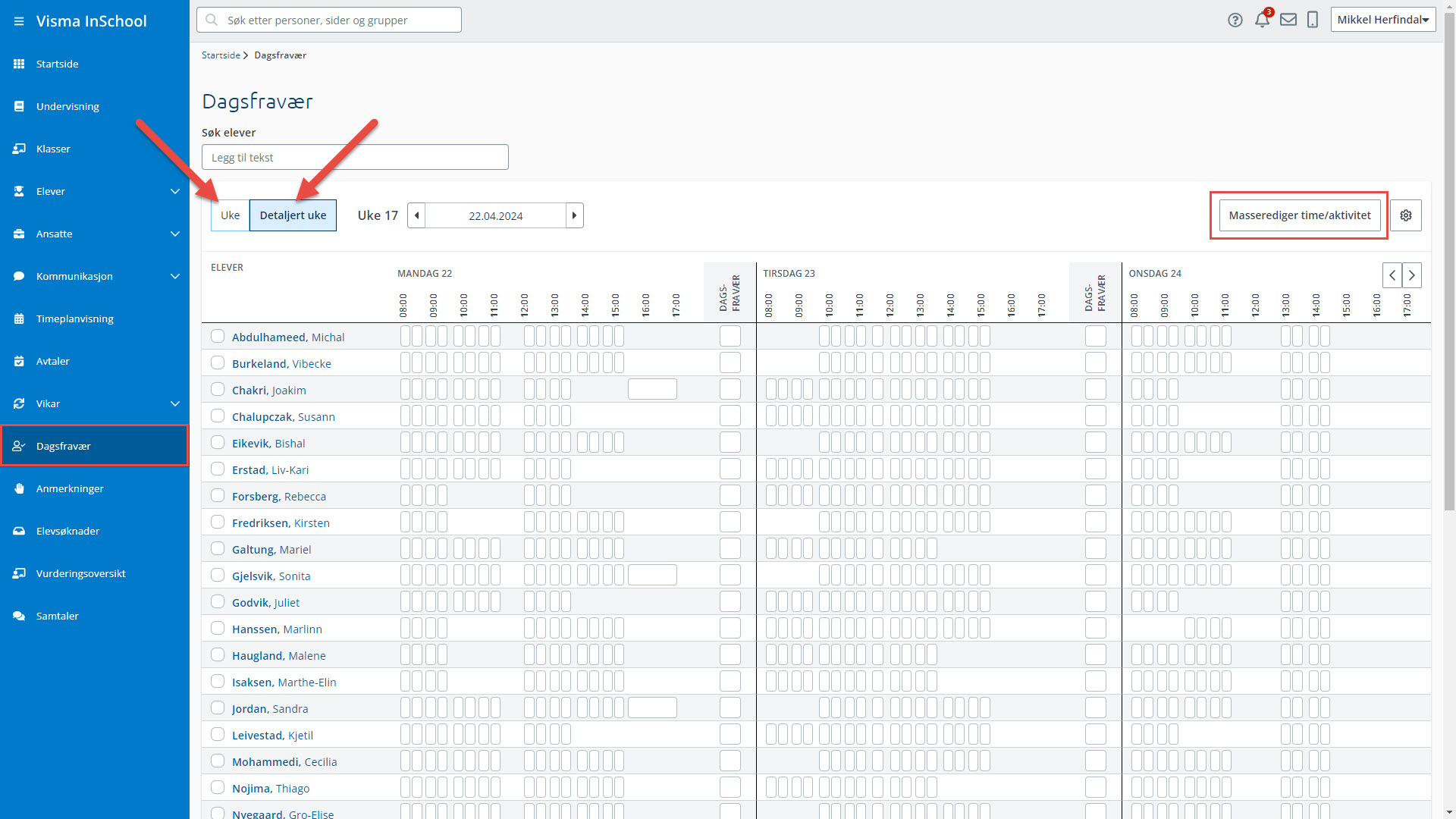Open Startside in the sidebar
This screenshot has height=819, width=1456.
coord(94,64)
